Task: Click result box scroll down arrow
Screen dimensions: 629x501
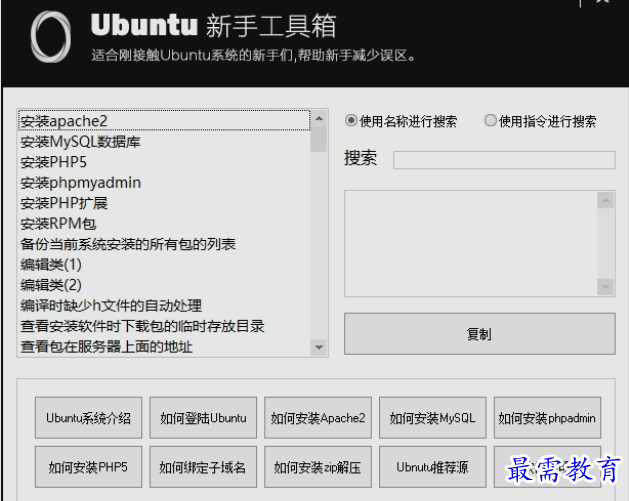Action: click(x=605, y=287)
